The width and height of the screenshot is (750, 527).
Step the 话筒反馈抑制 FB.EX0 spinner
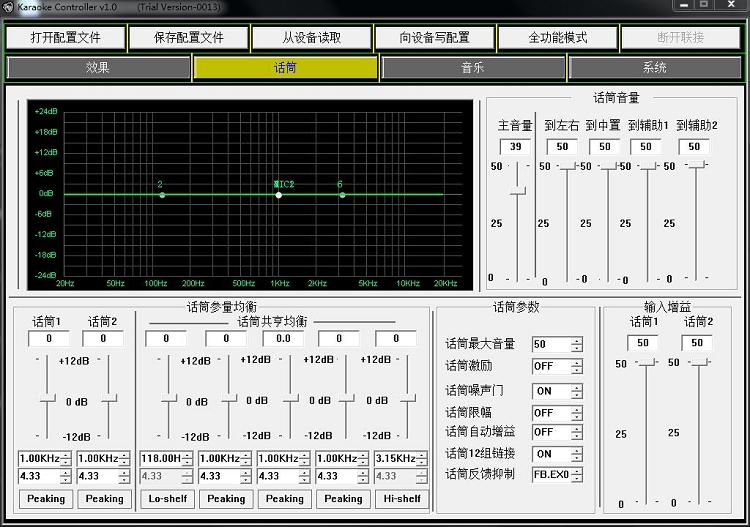(577, 475)
